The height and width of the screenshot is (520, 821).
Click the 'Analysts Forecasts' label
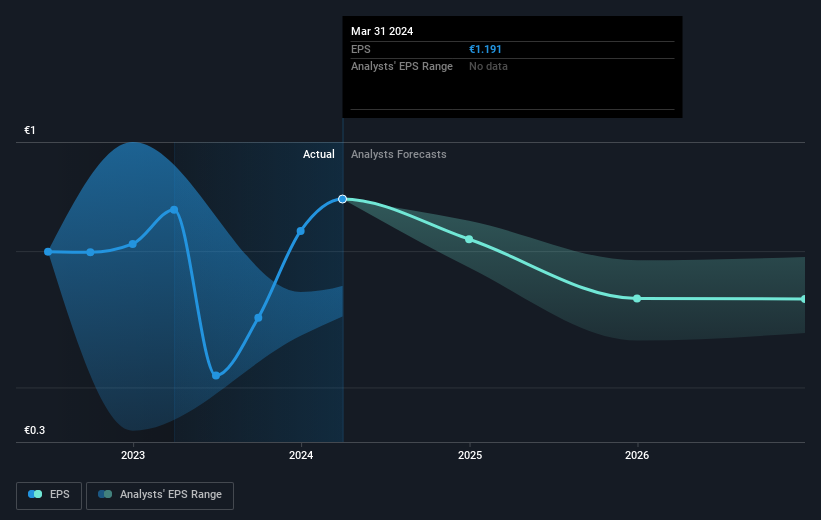pos(398,154)
